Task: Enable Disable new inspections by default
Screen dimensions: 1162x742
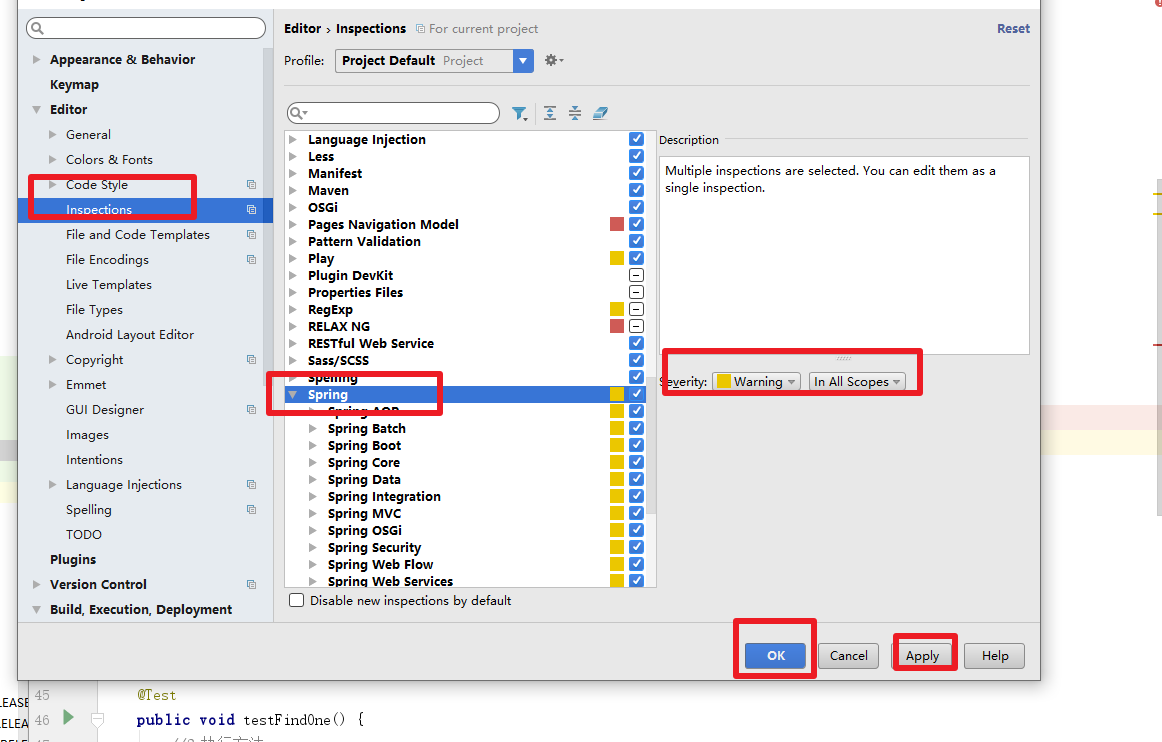Action: tap(296, 600)
